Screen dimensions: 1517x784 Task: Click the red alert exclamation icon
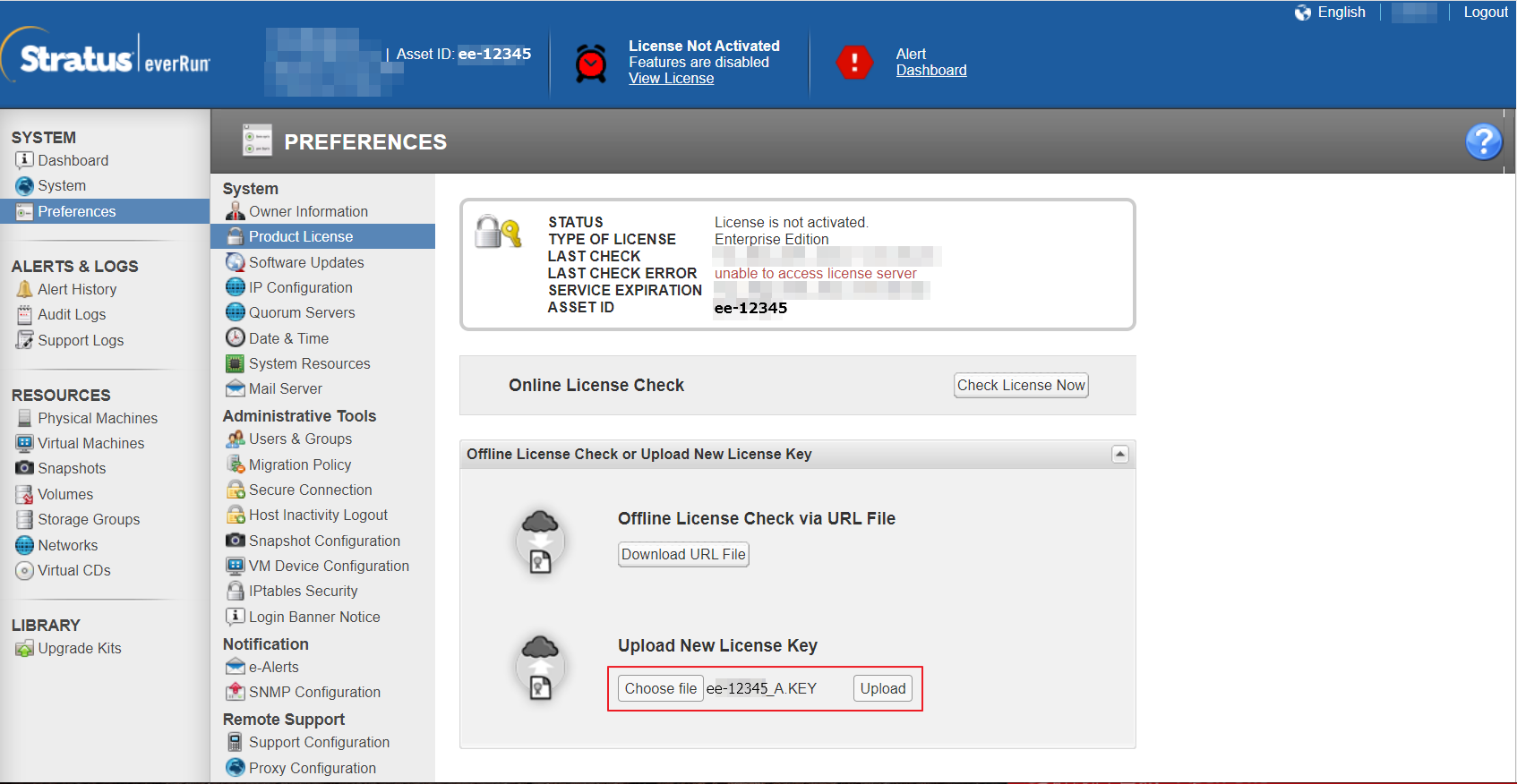click(854, 63)
